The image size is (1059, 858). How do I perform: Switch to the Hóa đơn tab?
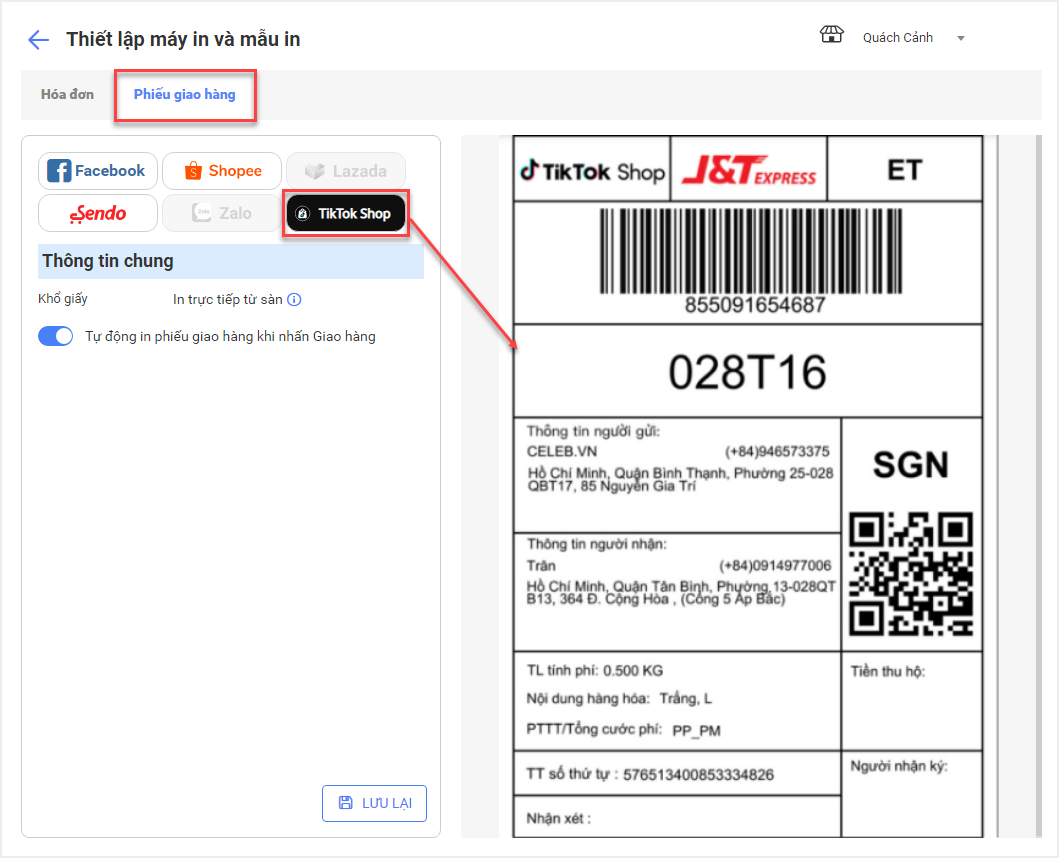[x=68, y=95]
